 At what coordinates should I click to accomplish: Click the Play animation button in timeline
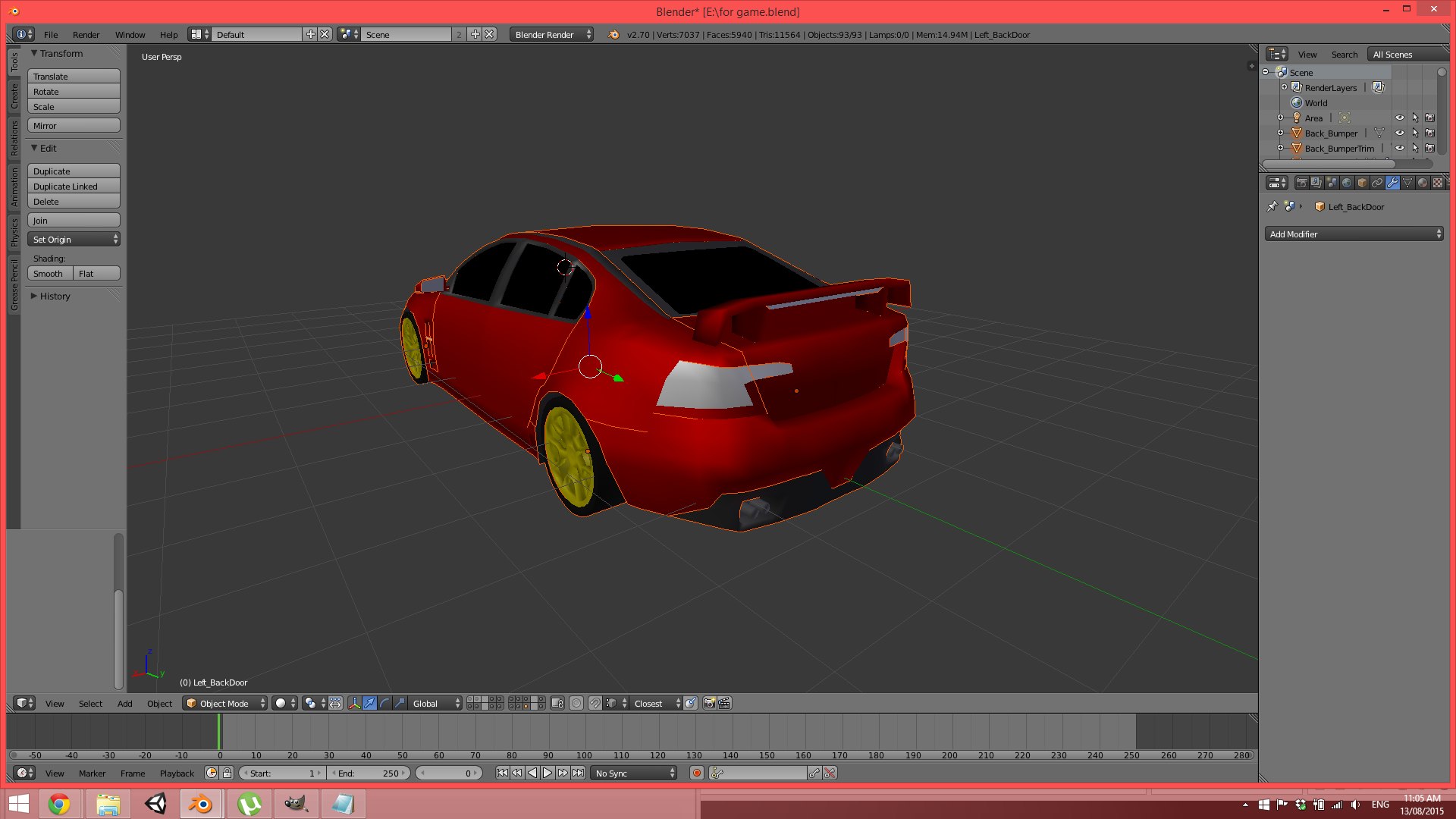[547, 773]
